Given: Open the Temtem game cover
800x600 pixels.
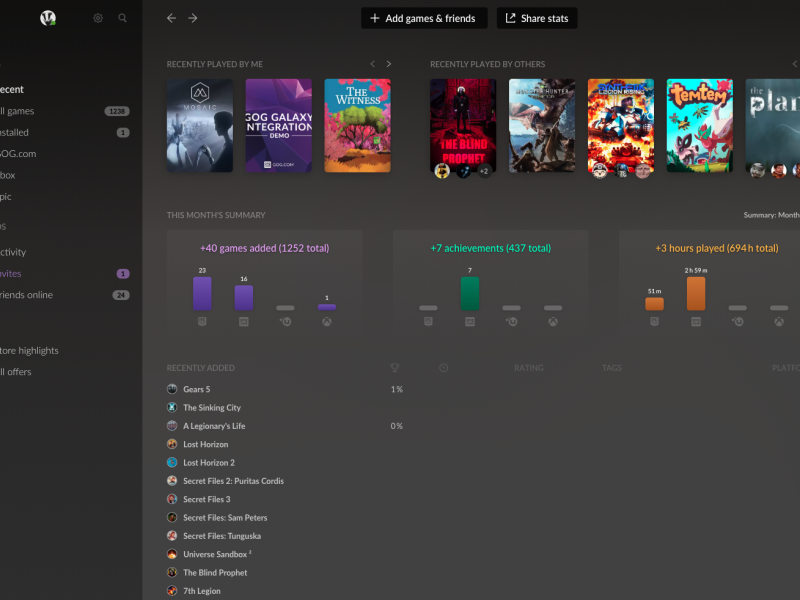Looking at the screenshot, I should 700,126.
